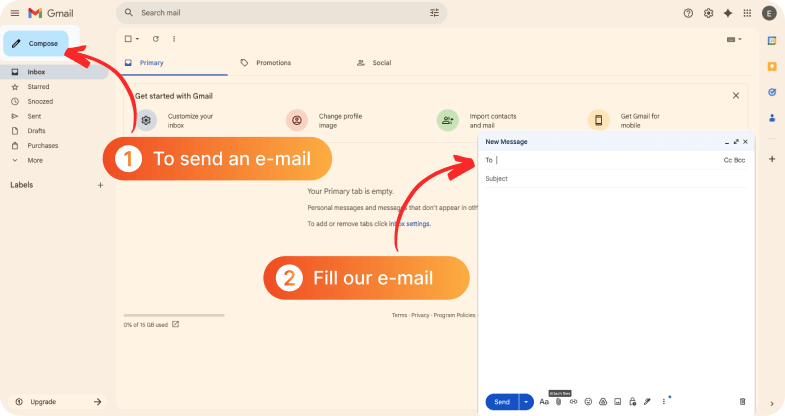This screenshot has width=785, height=416.
Task: Open storage details external link icon
Action: (x=175, y=324)
